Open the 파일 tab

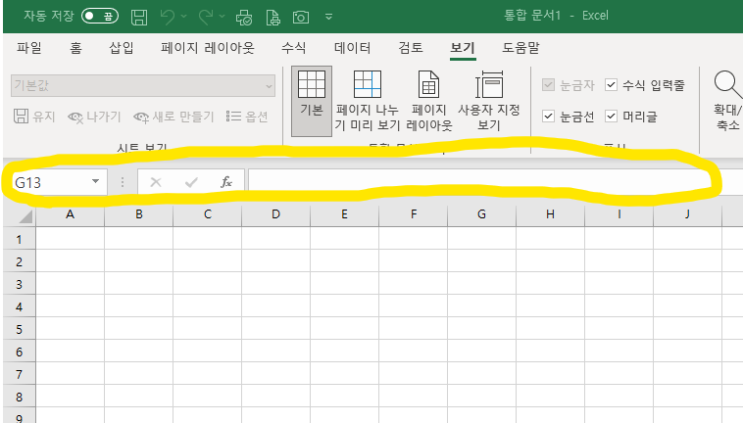(x=29, y=48)
